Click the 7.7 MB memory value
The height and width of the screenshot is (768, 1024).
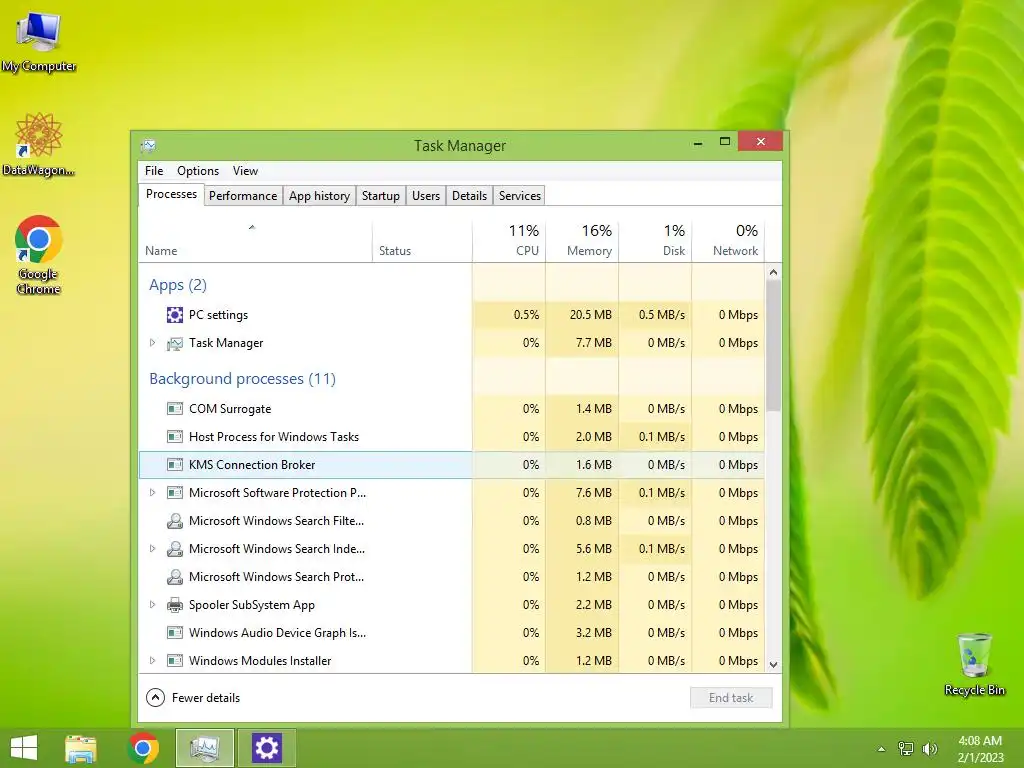tap(594, 343)
